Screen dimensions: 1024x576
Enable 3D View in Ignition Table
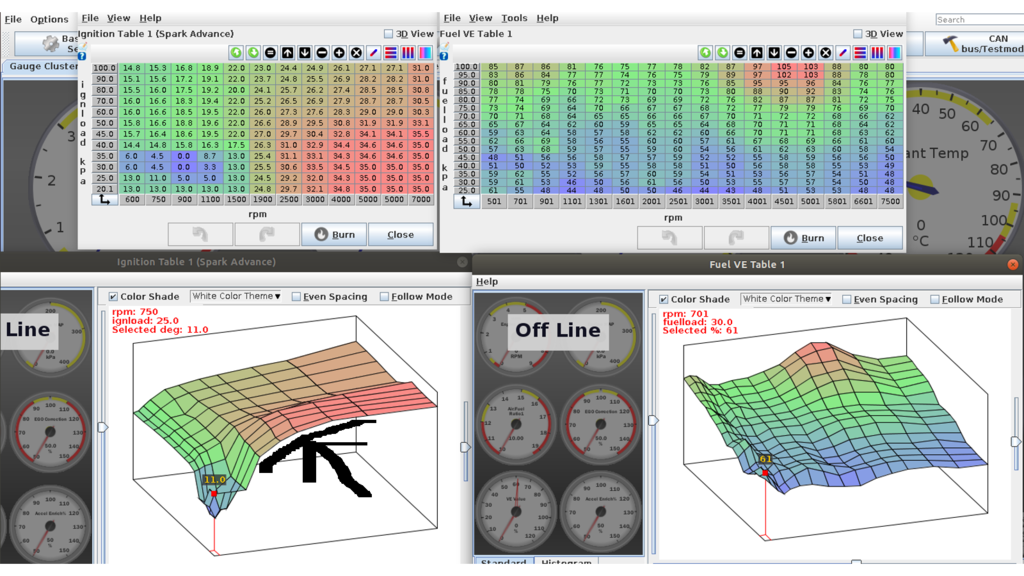pyautogui.click(x=389, y=34)
